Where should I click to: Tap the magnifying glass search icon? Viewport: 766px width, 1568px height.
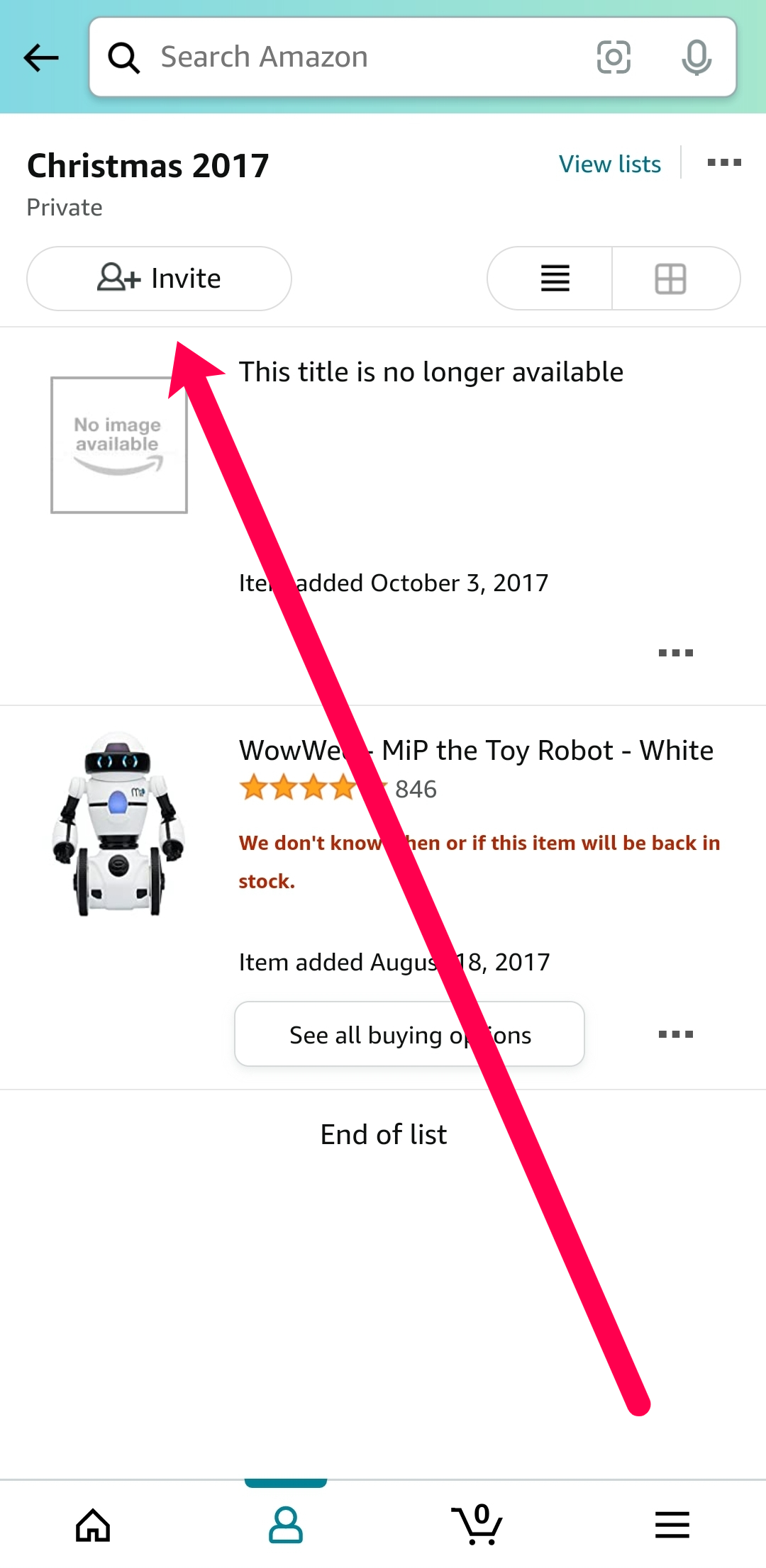[x=123, y=57]
